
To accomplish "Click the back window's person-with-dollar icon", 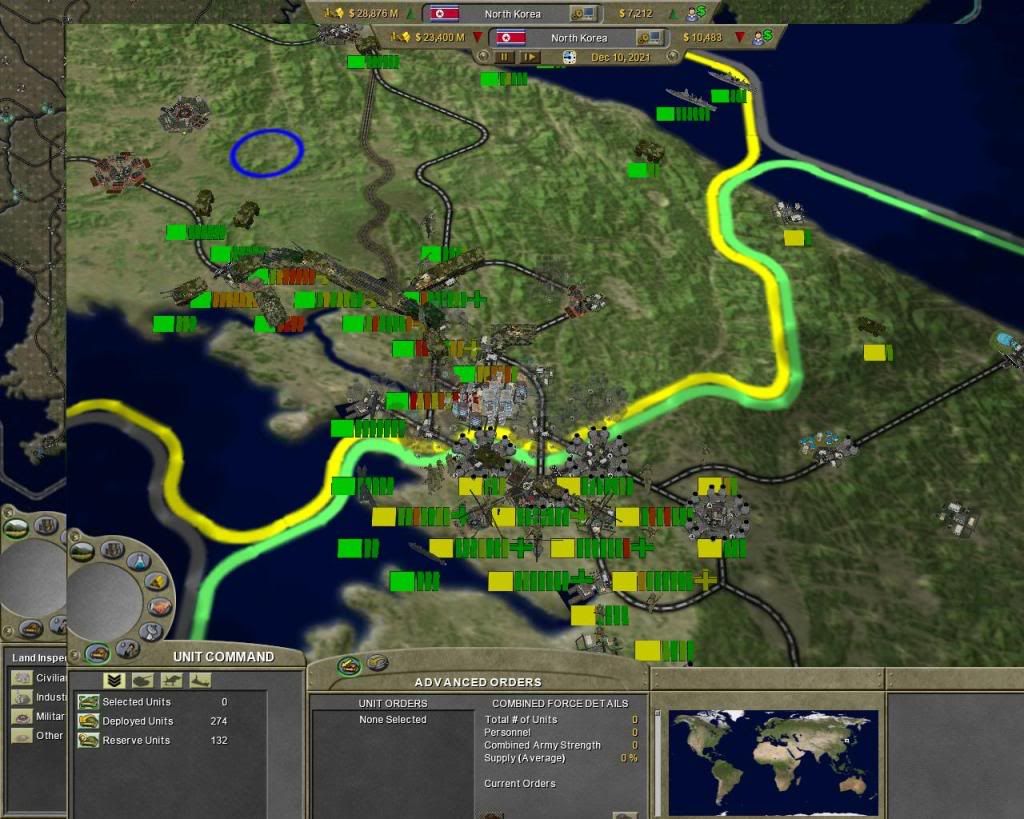I will click(x=696, y=12).
